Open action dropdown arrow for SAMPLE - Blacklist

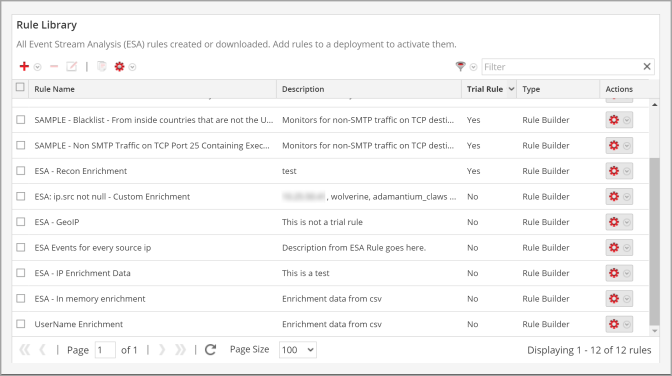(x=627, y=120)
